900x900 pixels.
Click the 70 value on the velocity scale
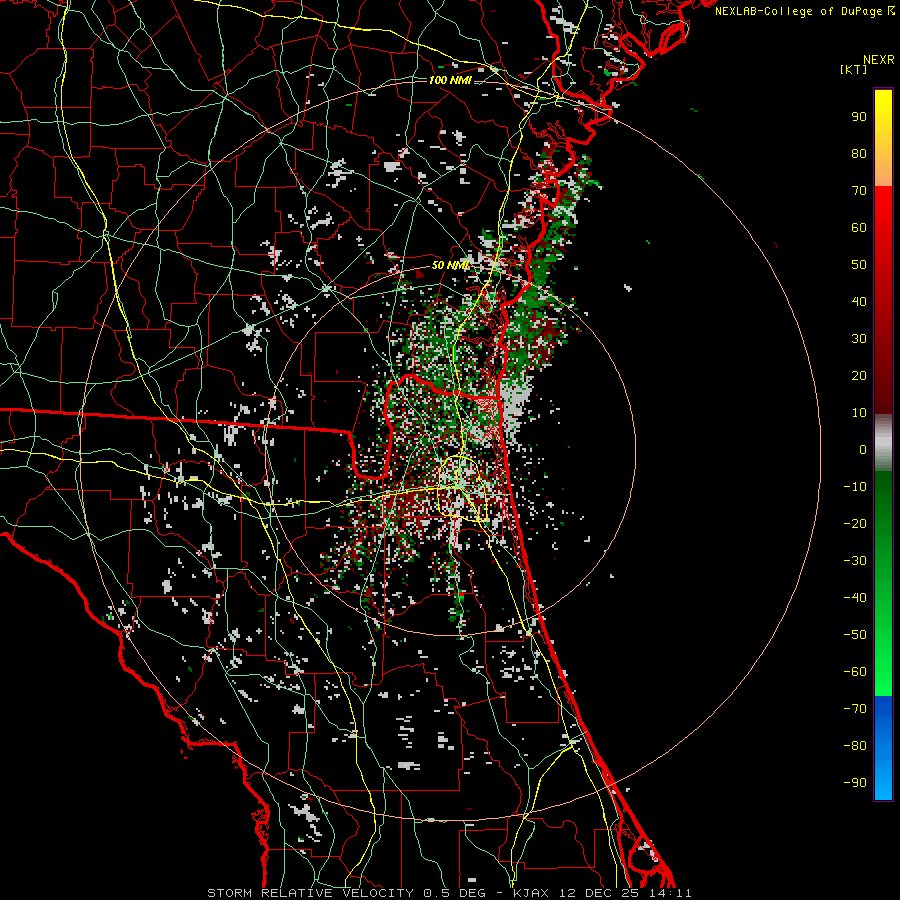859,191
